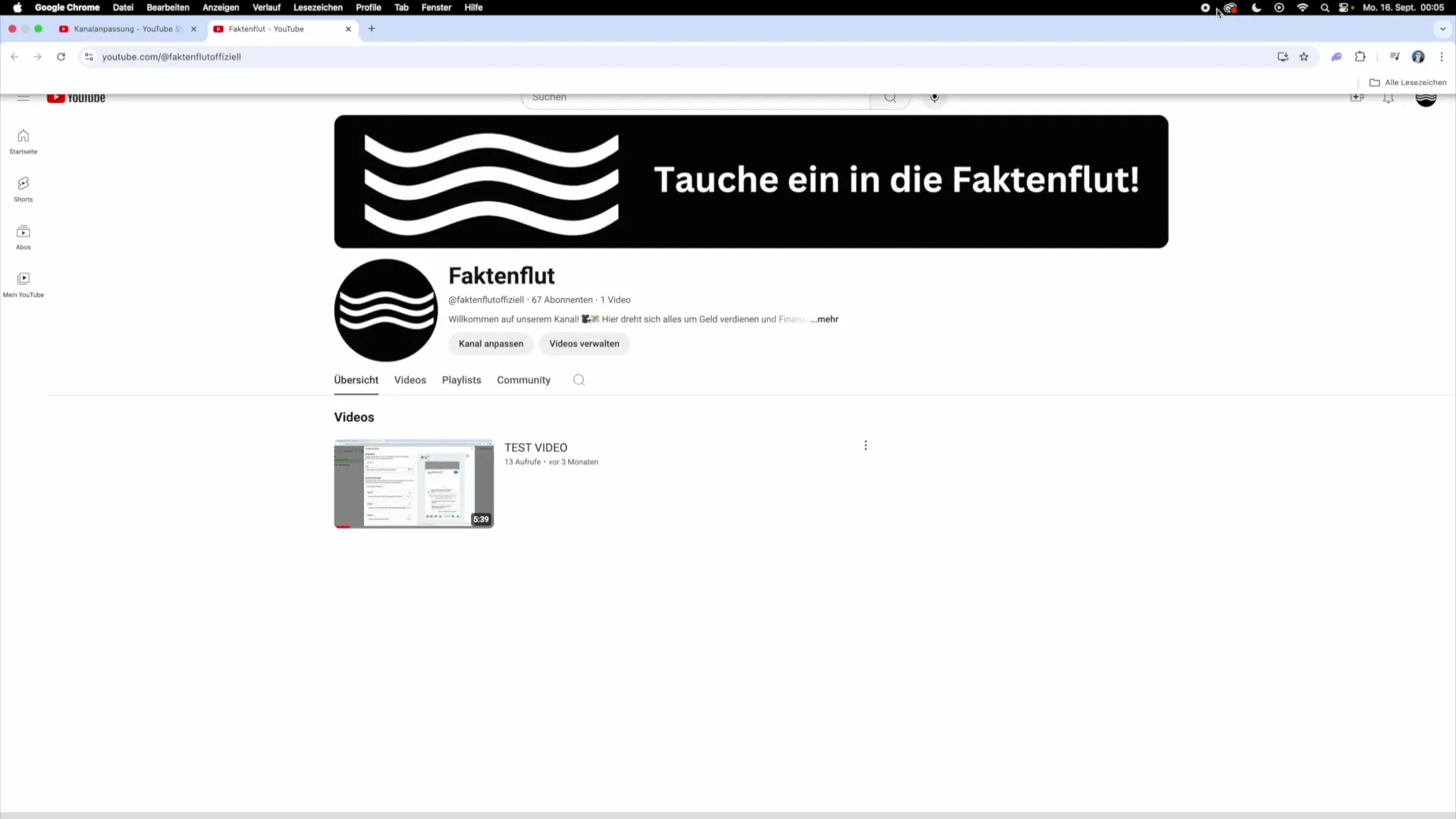Switch to the Playlists tab
The height and width of the screenshot is (819, 1456).
[461, 380]
